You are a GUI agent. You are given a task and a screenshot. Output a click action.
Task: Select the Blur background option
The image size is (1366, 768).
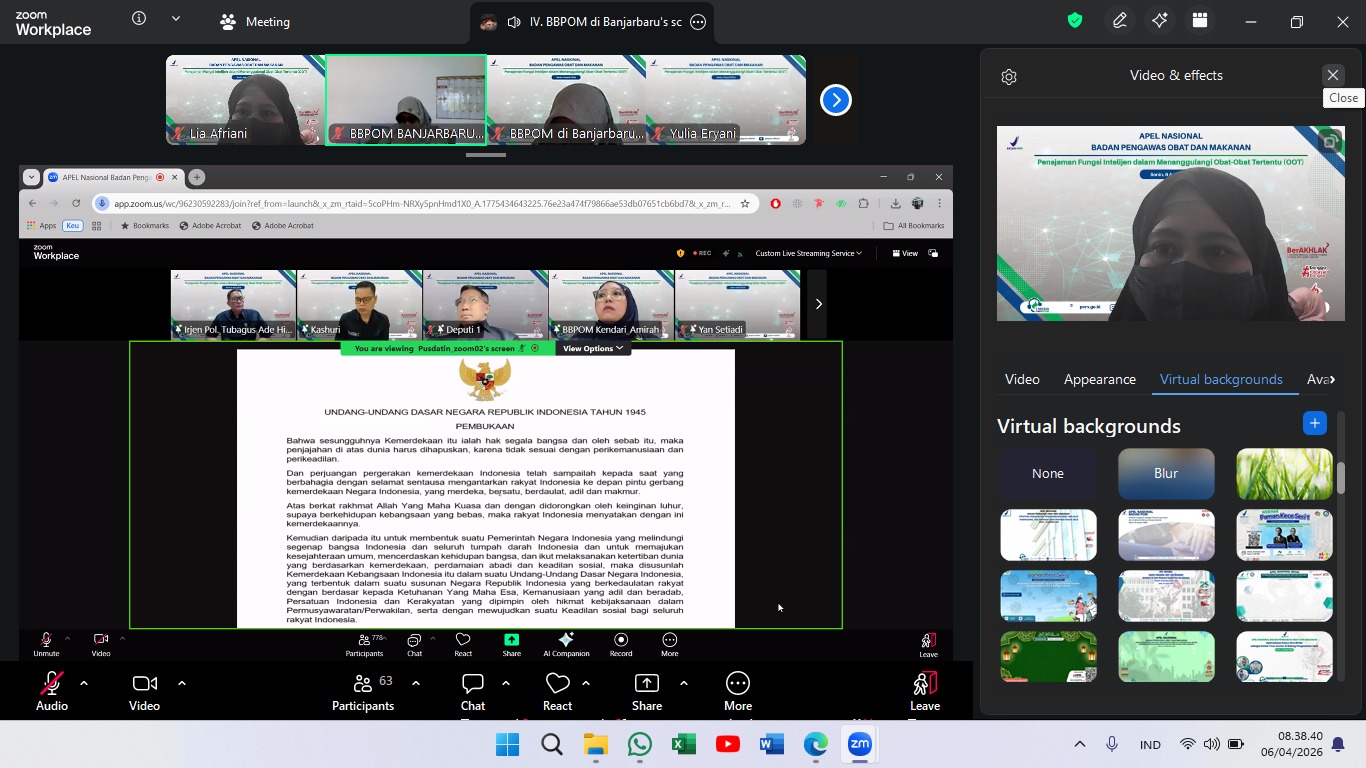tap(1166, 474)
